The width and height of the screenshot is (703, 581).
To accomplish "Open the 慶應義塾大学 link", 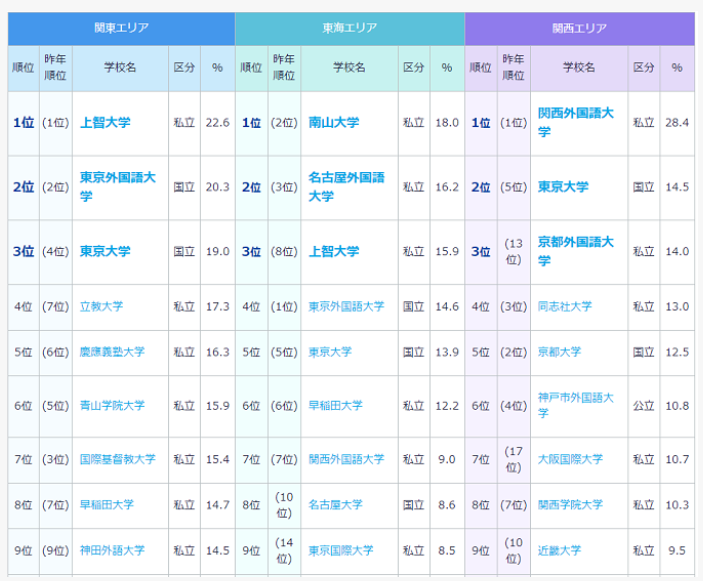I will pyautogui.click(x=112, y=352).
